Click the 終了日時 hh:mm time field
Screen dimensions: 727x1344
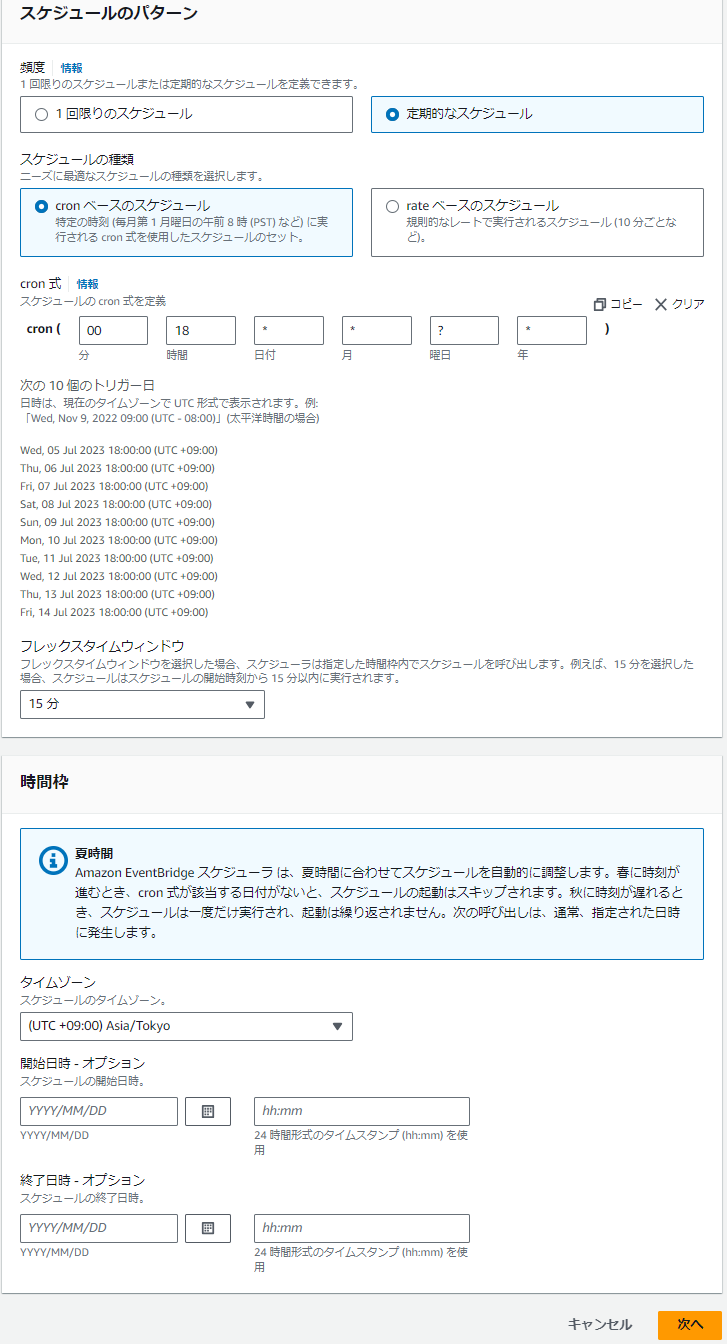pos(362,1228)
